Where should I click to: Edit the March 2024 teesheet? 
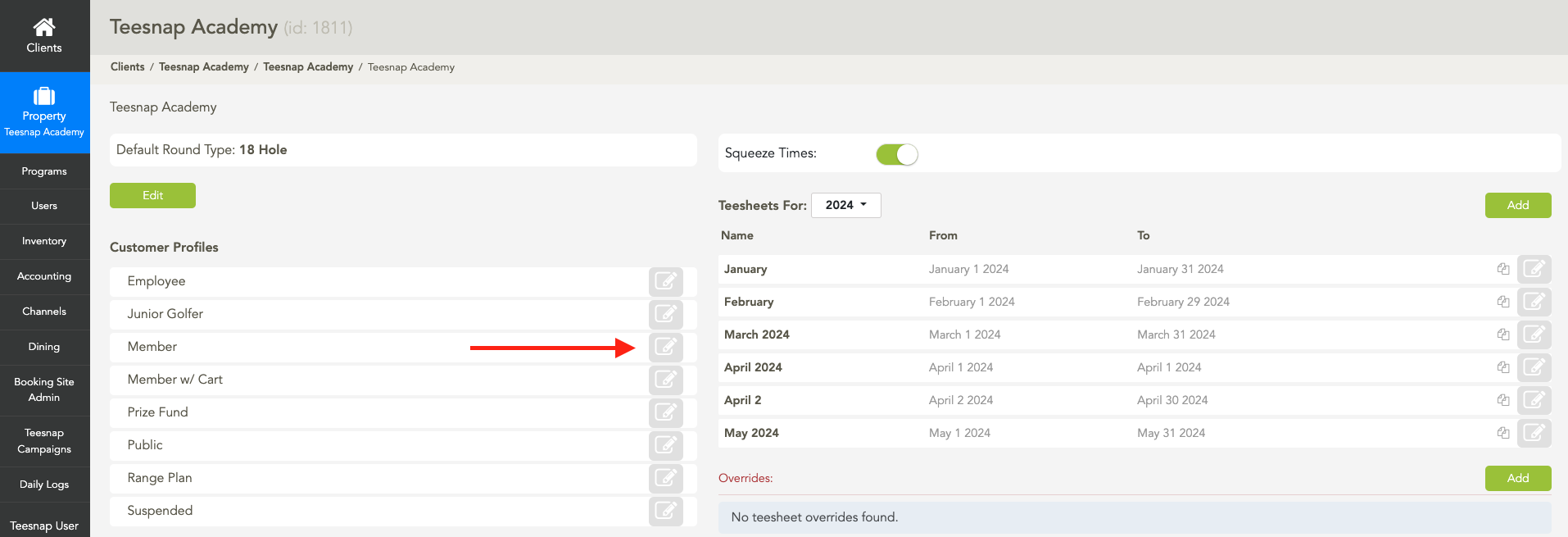click(1534, 334)
